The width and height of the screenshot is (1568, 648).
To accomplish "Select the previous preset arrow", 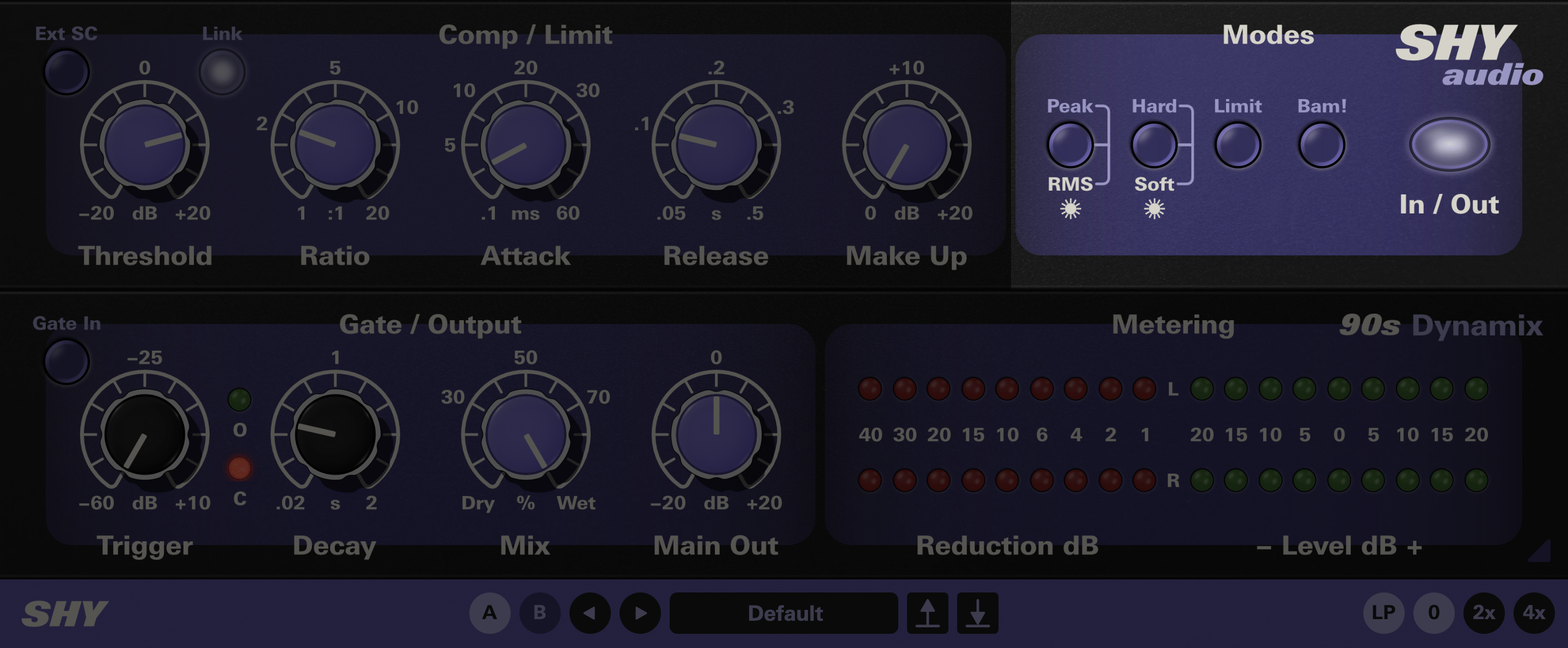I will pyautogui.click(x=591, y=614).
